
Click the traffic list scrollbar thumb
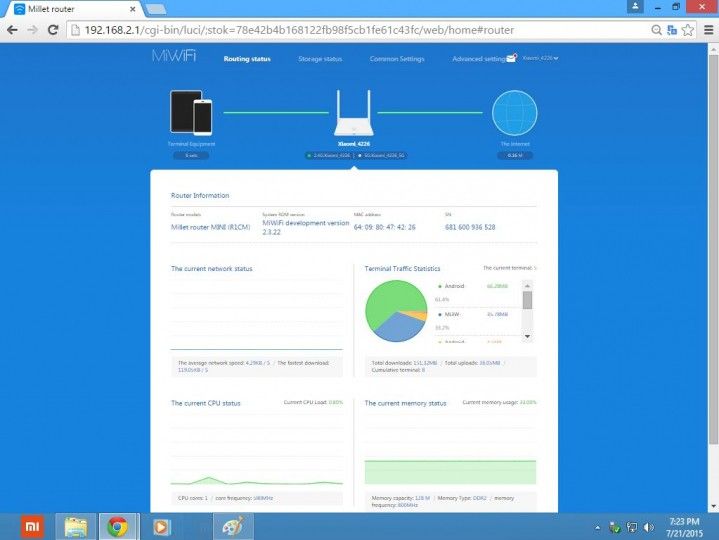click(527, 300)
